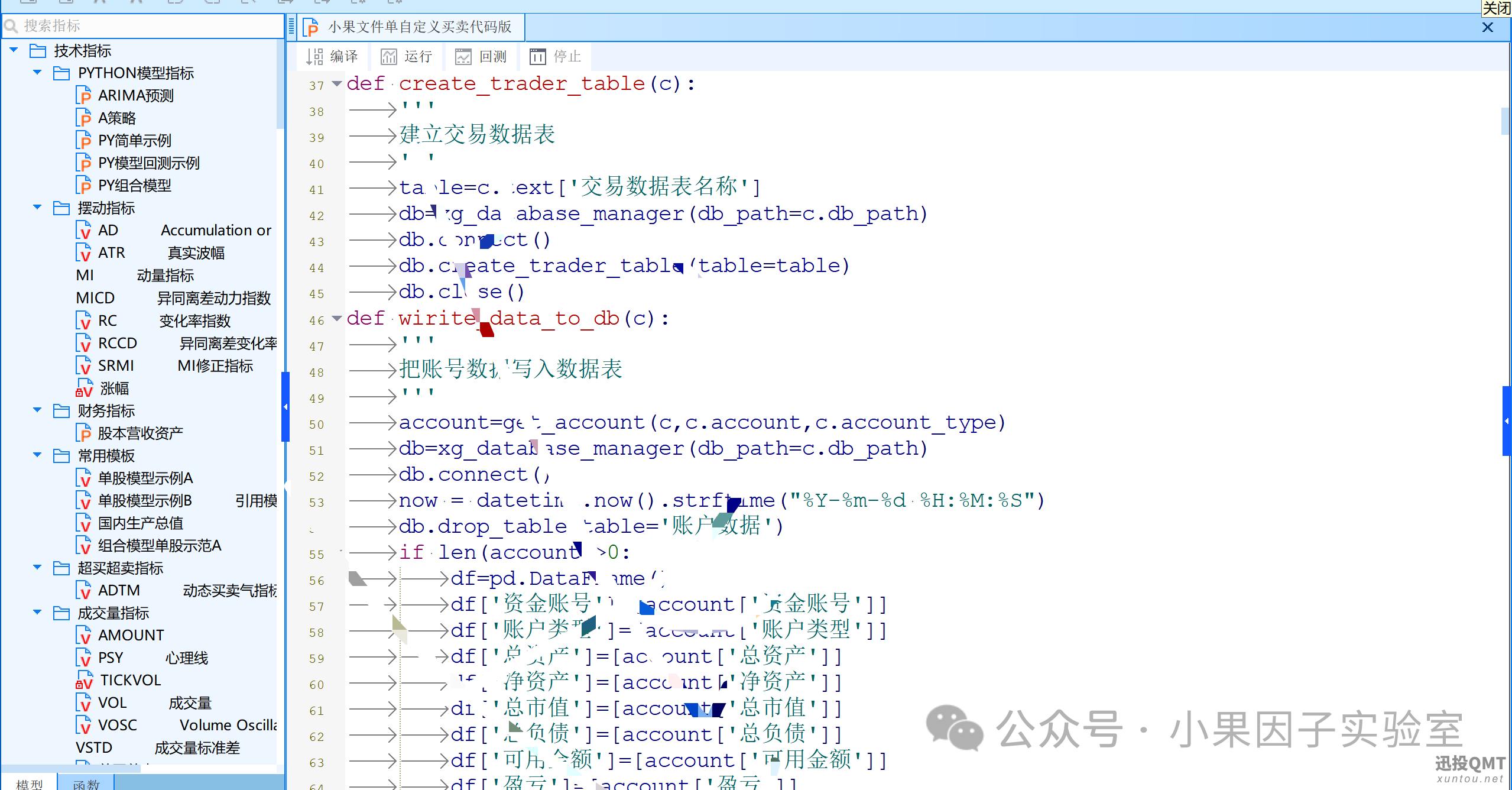Click the editor vertical scrollbar thumb
This screenshot has width=1512, height=790.
click(x=1505, y=121)
